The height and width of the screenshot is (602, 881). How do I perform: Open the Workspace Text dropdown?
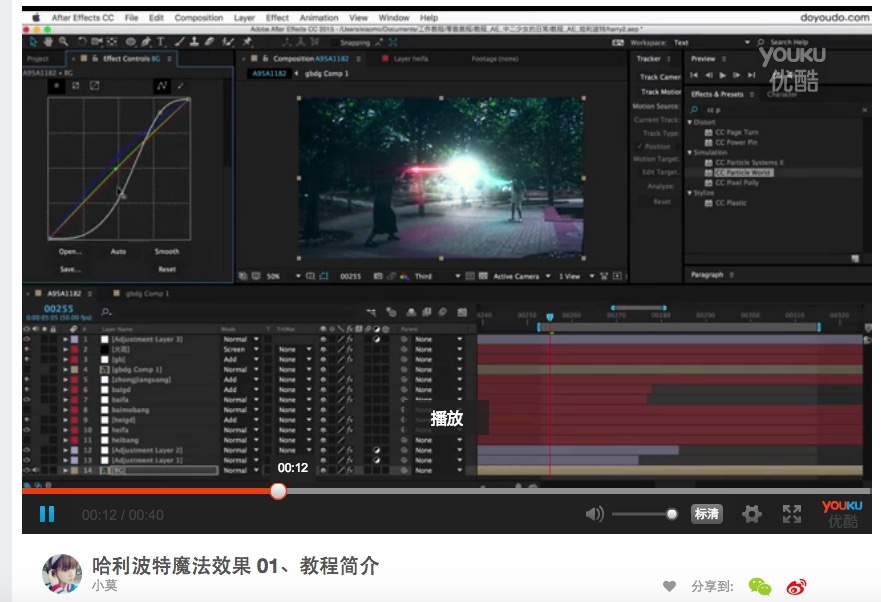[x=712, y=43]
